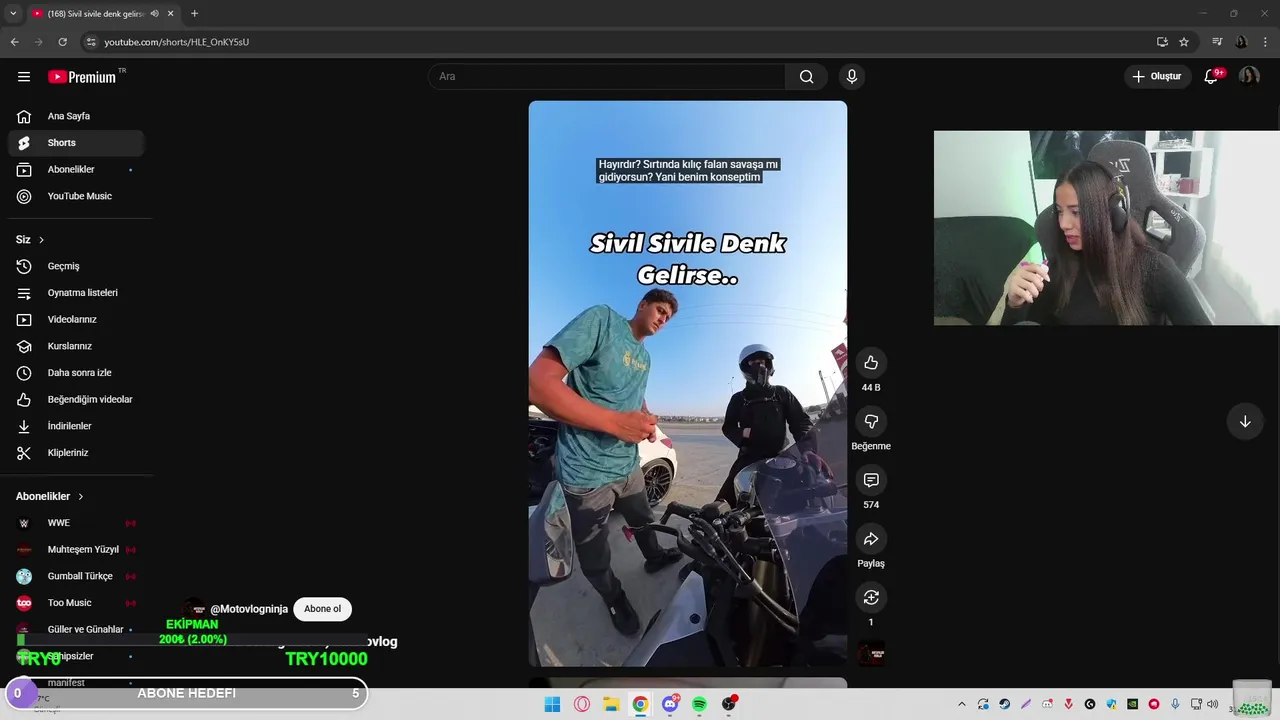
Task: Click the install app icon in address bar
Action: click(1162, 42)
